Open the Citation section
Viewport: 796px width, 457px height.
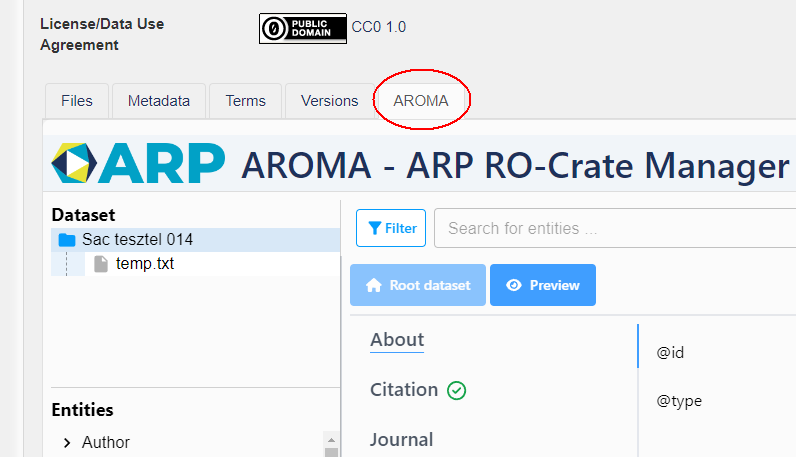(x=404, y=390)
